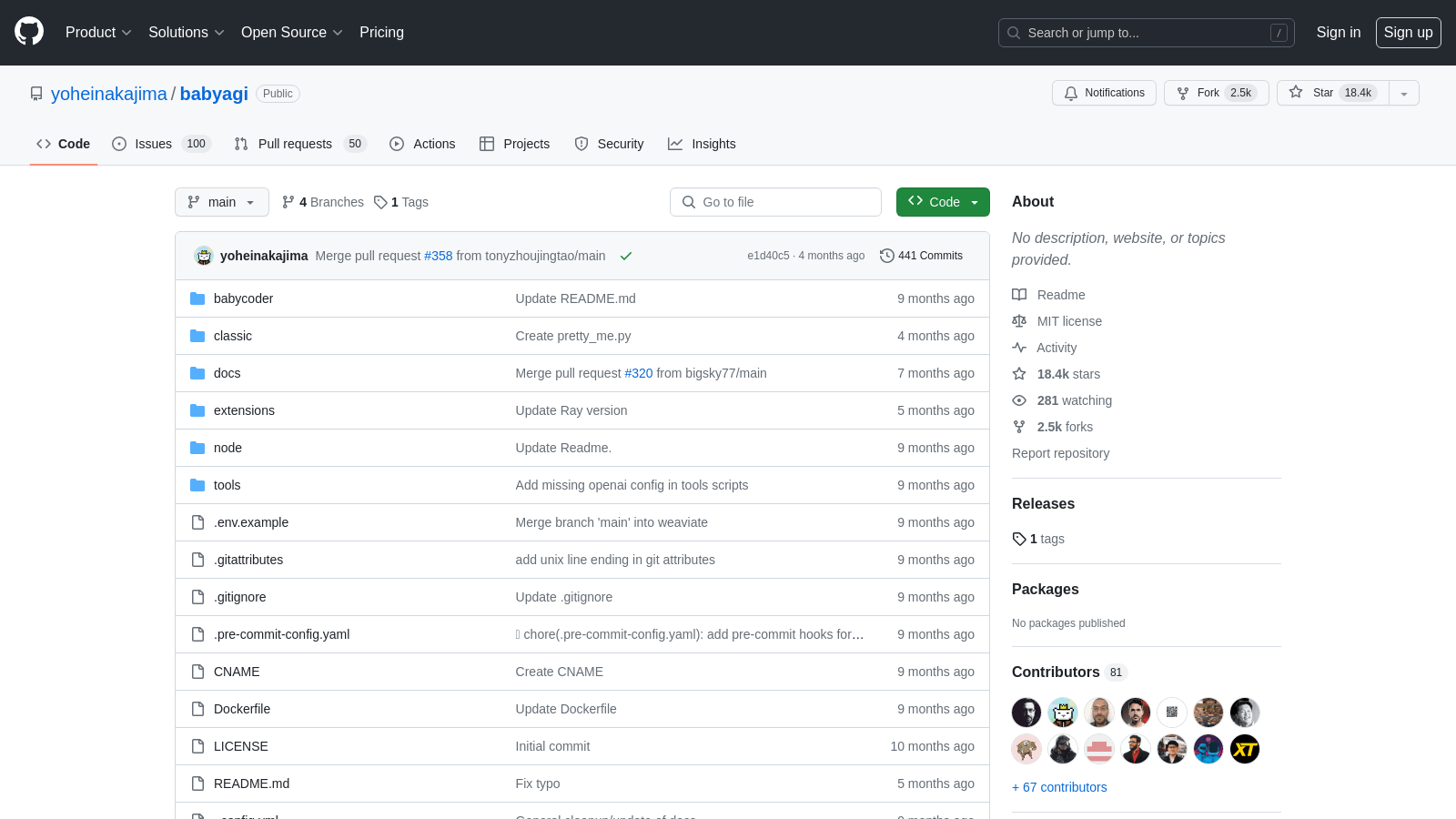Open the classic folder
1456x819 pixels.
coord(233,336)
